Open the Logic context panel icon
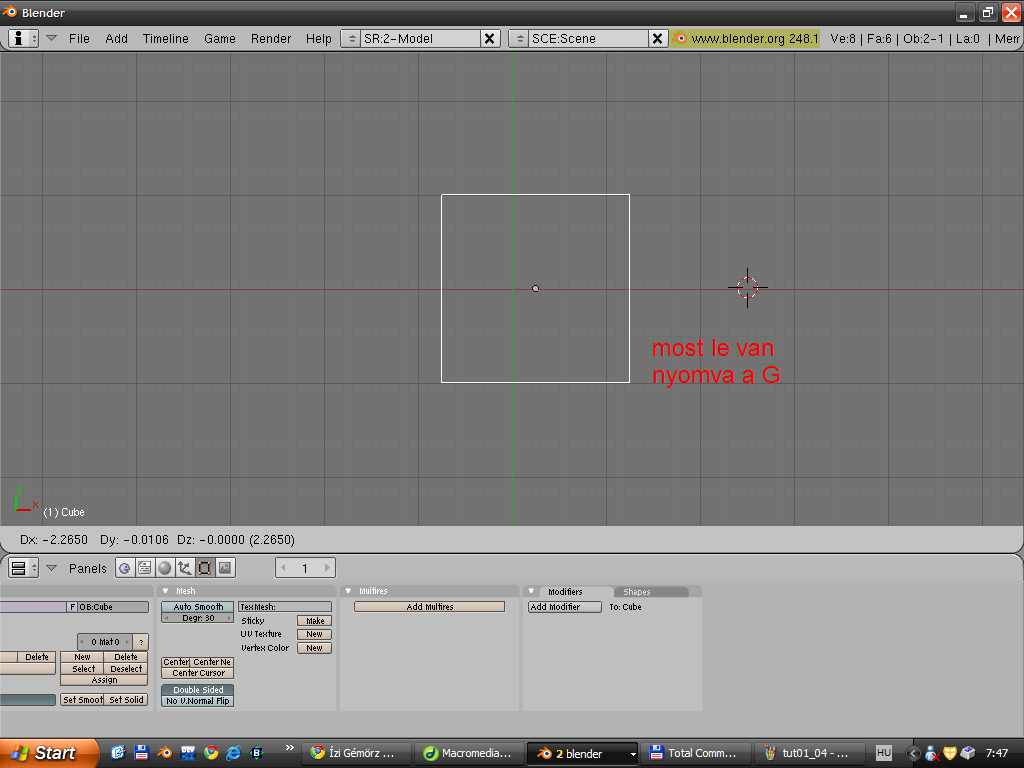The image size is (1024, 768). pyautogui.click(x=125, y=568)
